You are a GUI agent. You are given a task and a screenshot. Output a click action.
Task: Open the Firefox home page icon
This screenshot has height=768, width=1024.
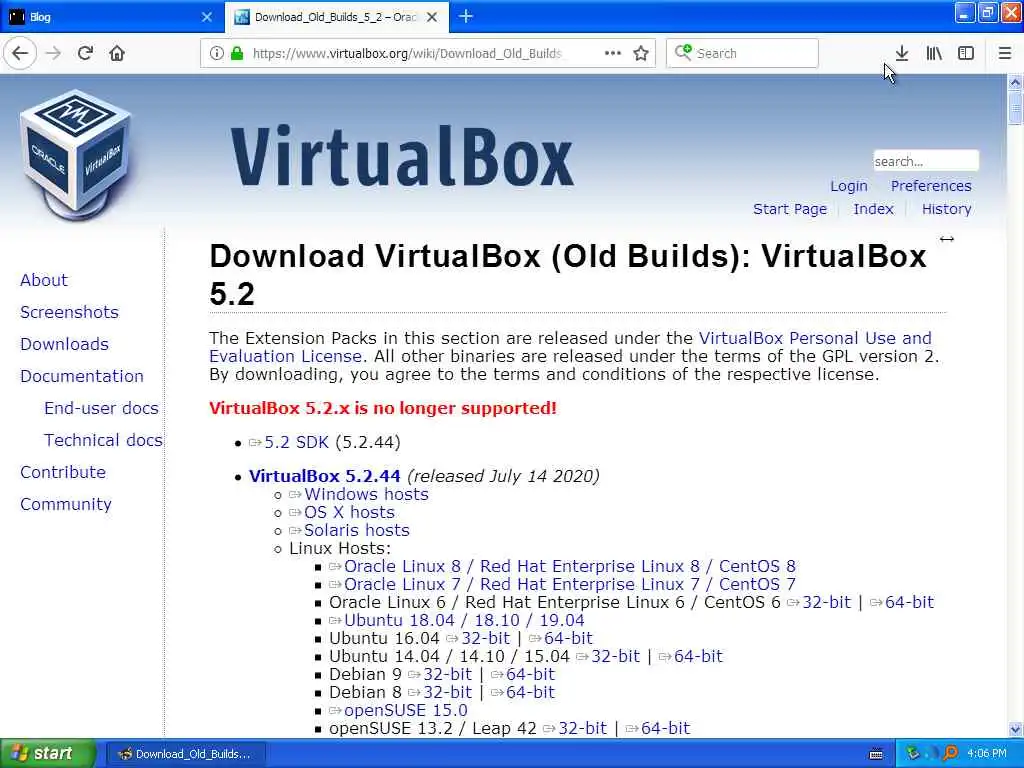117,53
